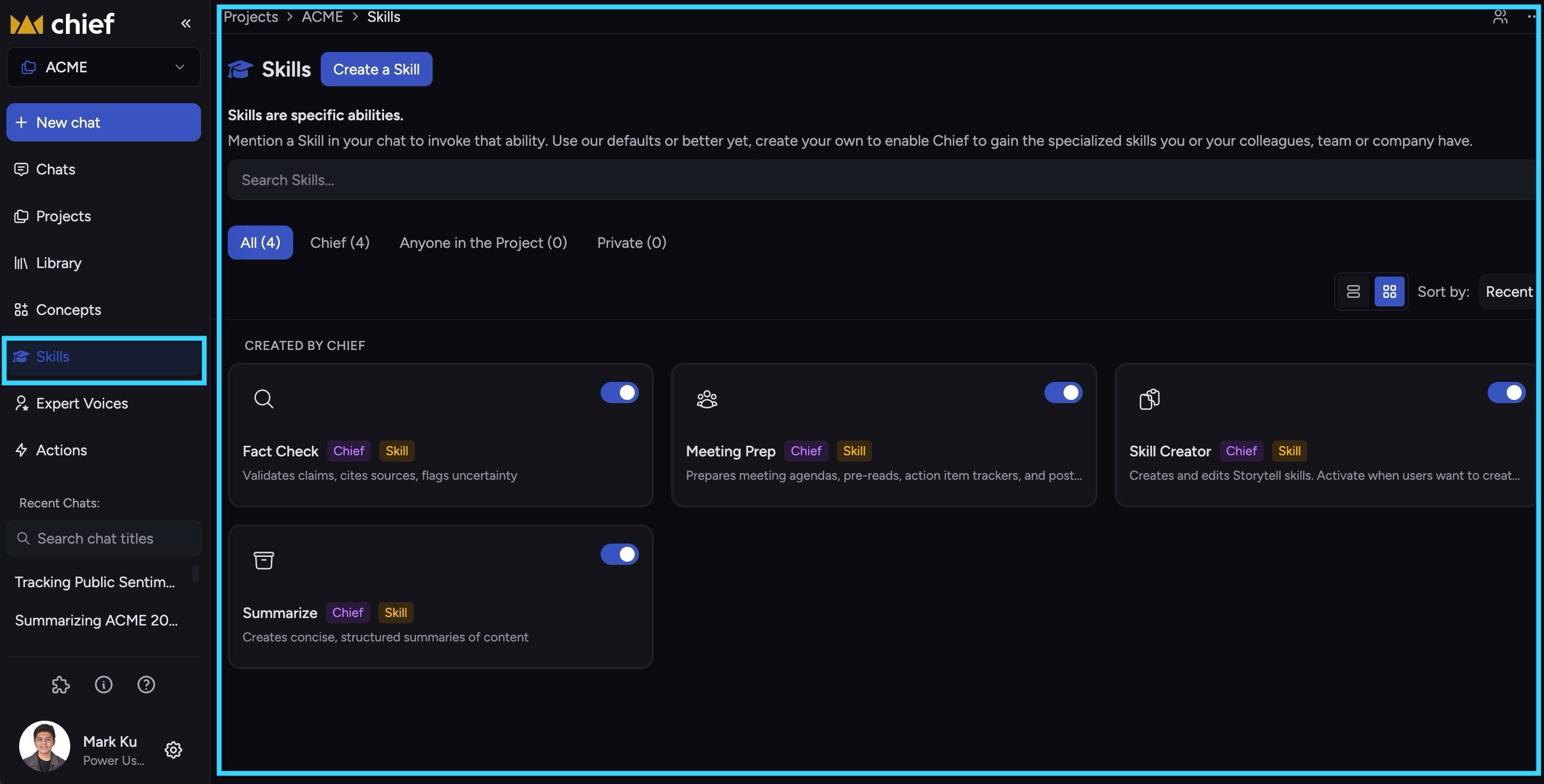Toggle the Skill Creator switch
The height and width of the screenshot is (784, 1544).
pos(1506,393)
